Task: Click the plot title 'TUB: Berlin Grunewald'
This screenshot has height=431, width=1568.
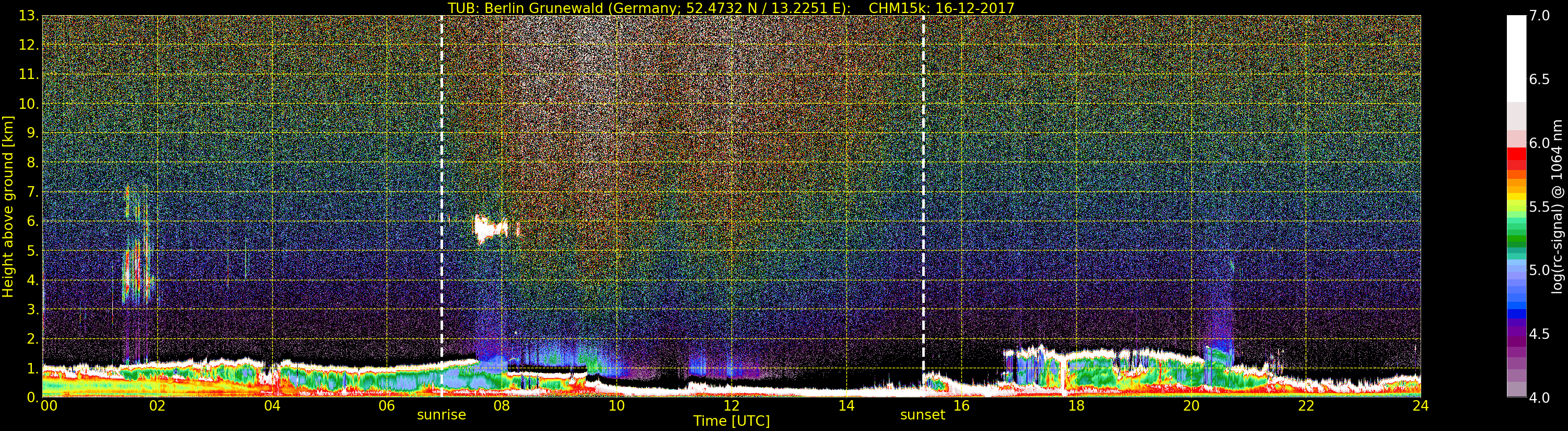Action: click(525, 8)
